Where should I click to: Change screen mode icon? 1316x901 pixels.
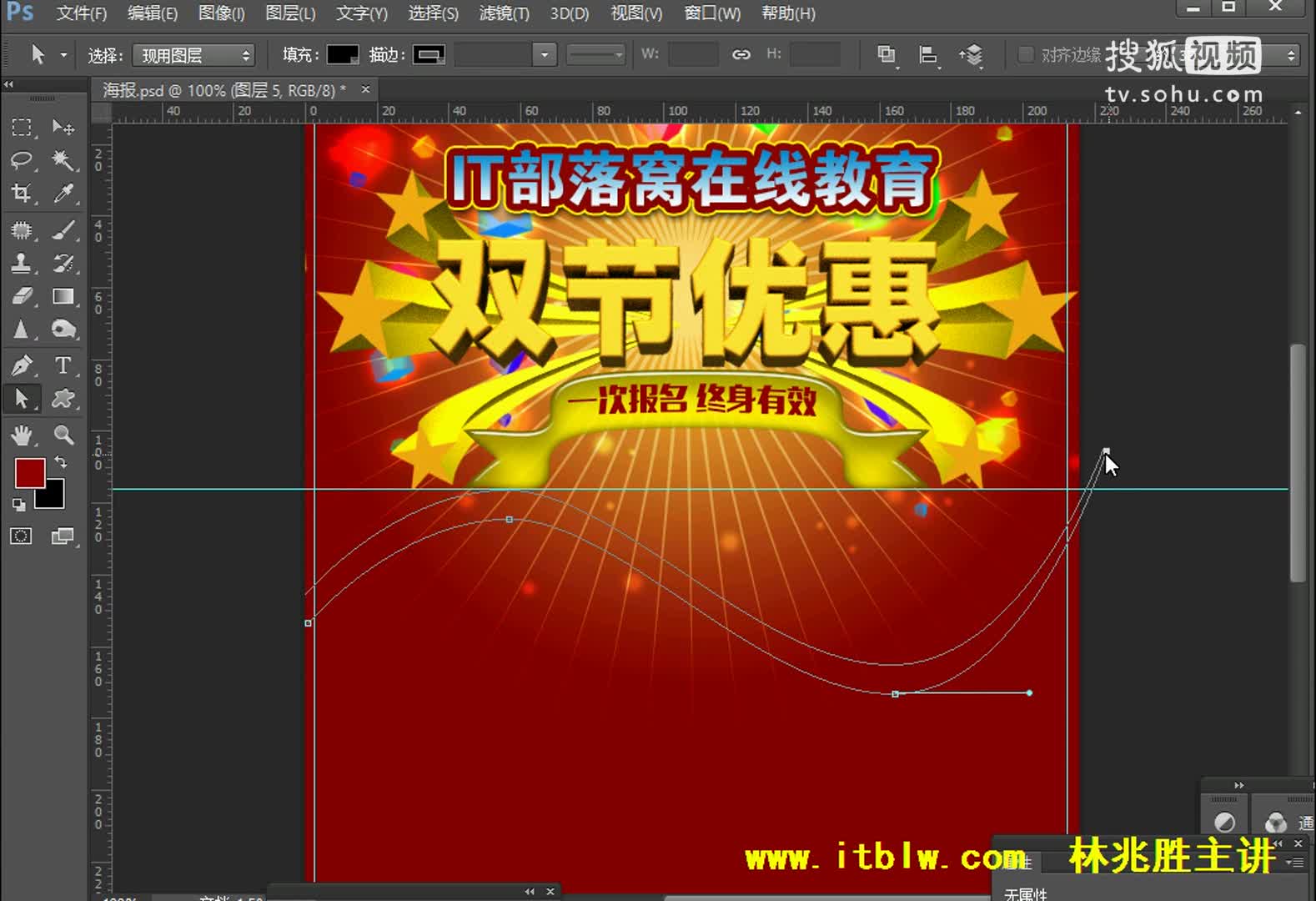63,536
